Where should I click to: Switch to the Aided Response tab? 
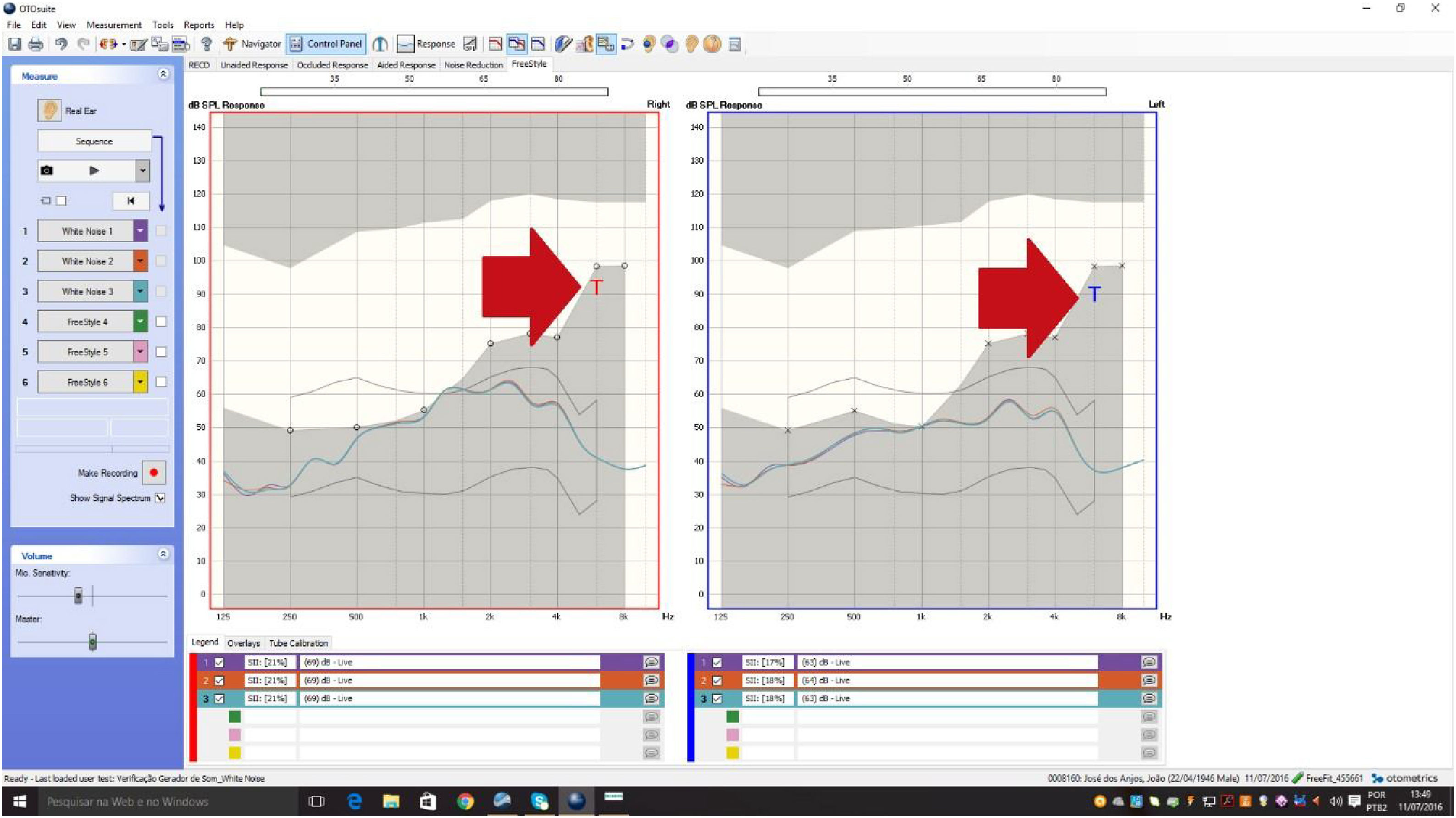[x=406, y=65]
